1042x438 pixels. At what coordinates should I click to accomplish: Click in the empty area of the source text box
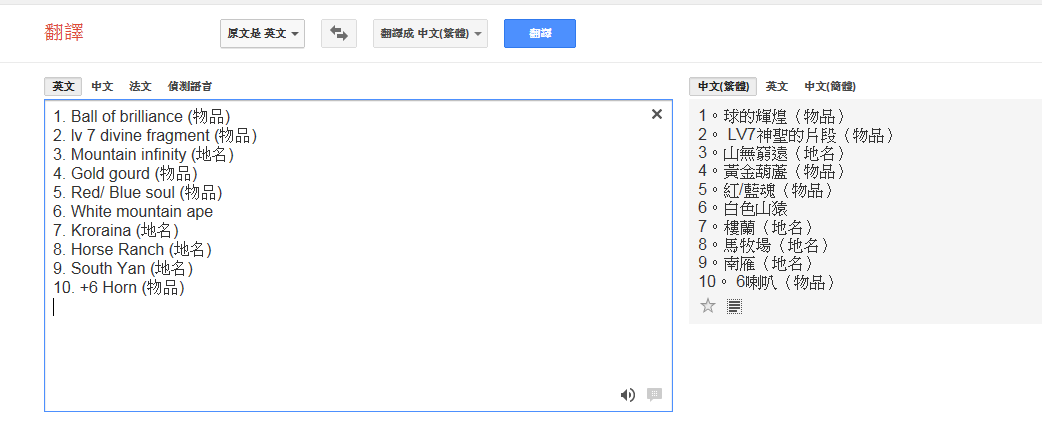pos(350,350)
